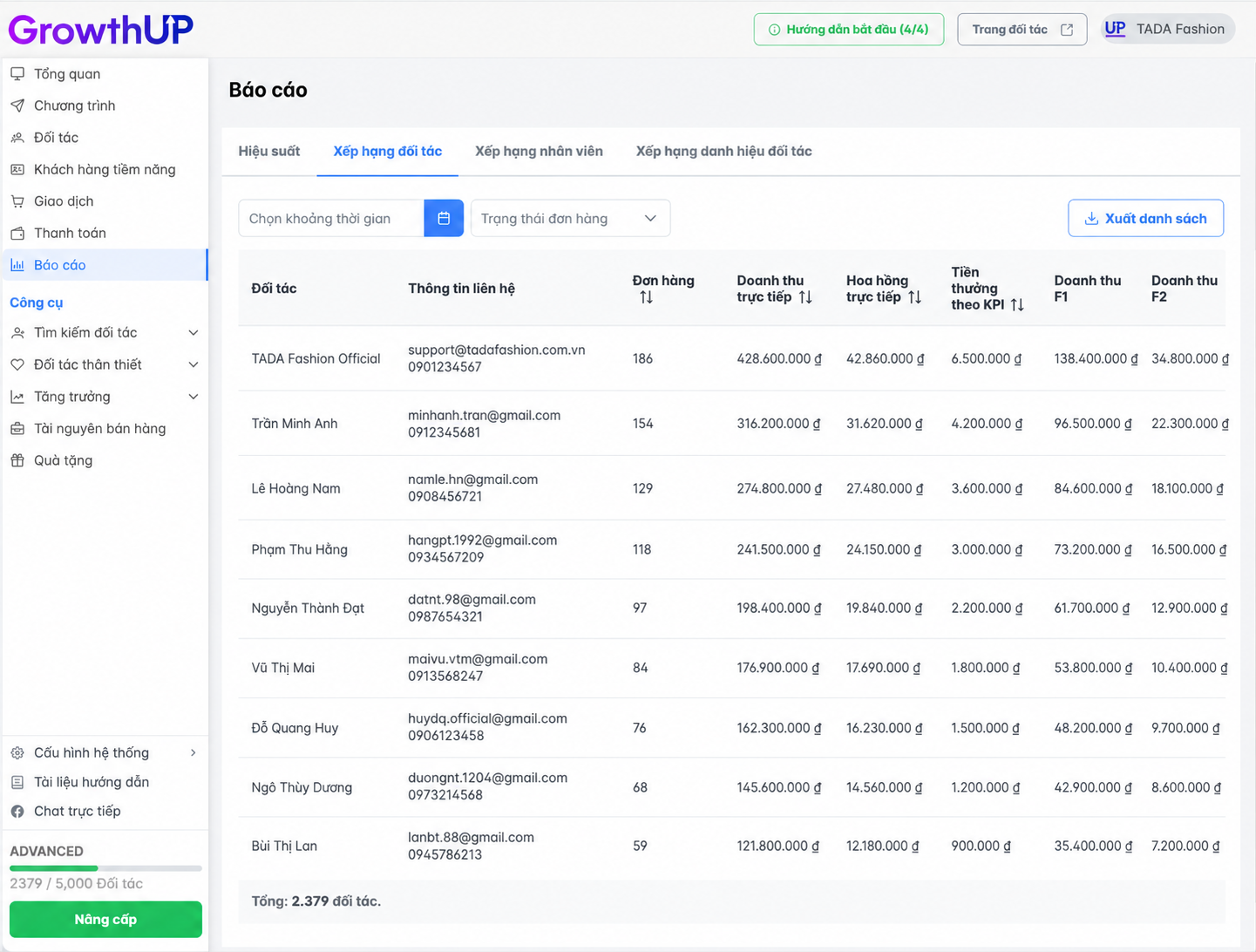Switch to the Hiệu suất tab
The image size is (1256, 952).
[x=269, y=151]
